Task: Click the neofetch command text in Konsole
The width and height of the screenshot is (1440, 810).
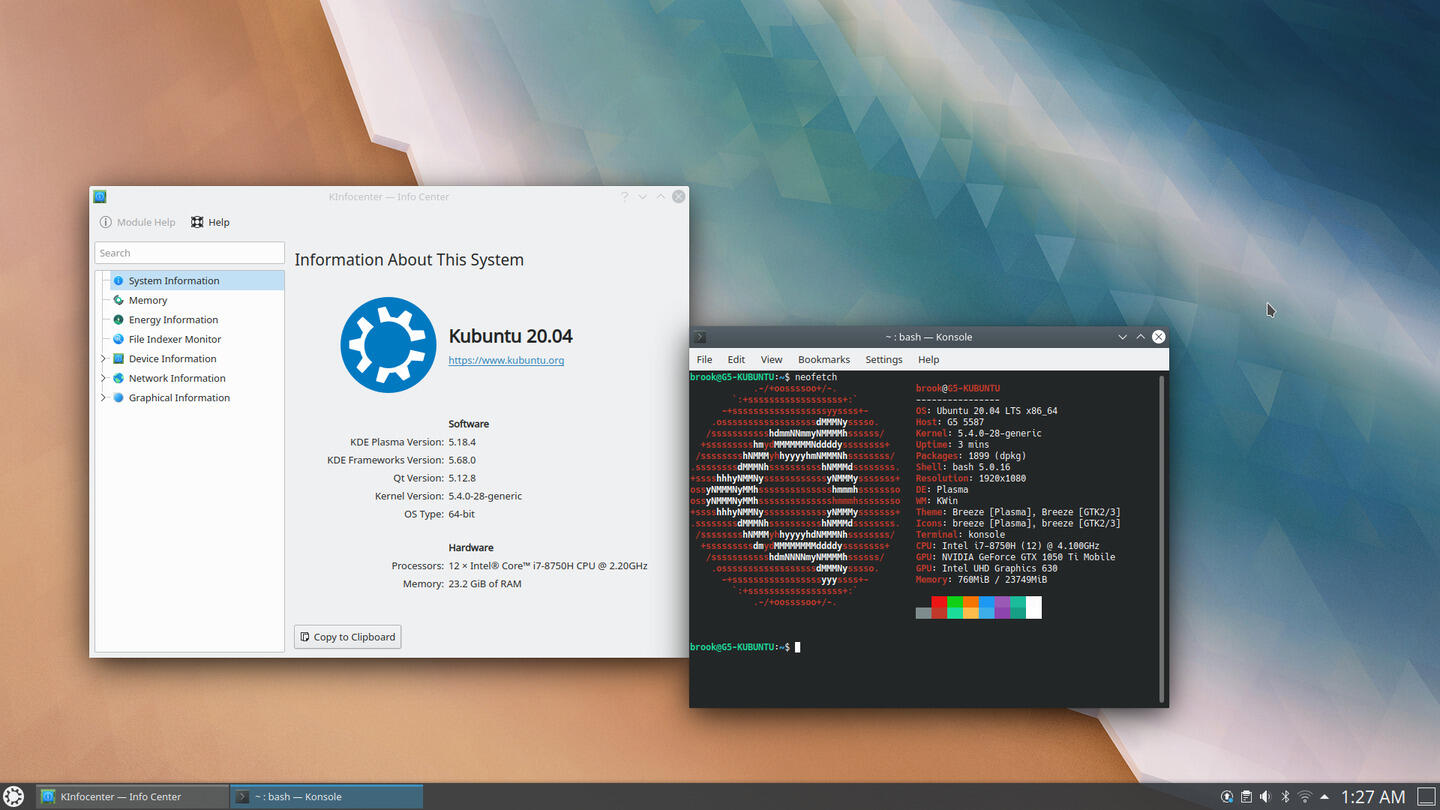Action: pos(816,377)
